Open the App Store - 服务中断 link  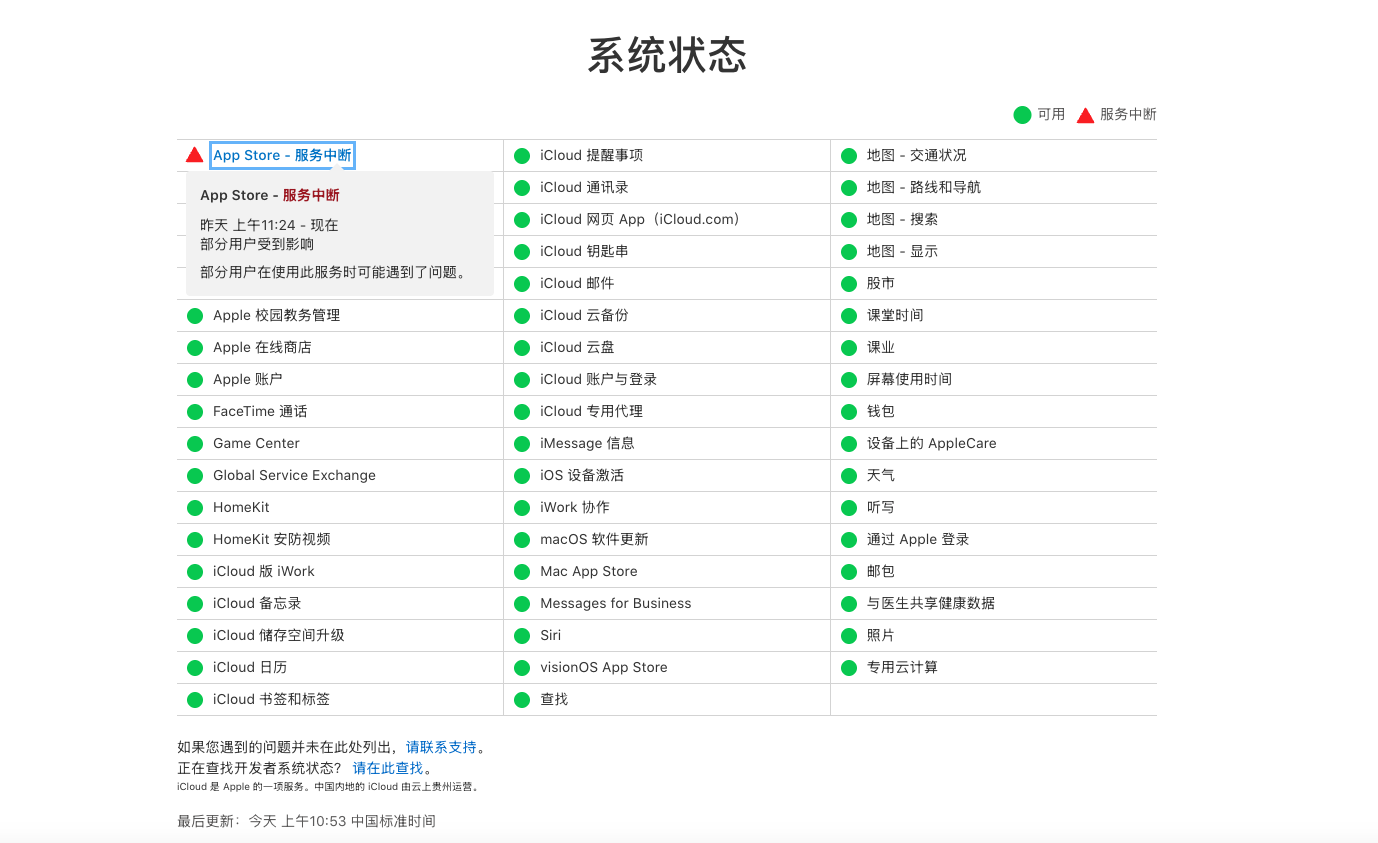(x=282, y=155)
